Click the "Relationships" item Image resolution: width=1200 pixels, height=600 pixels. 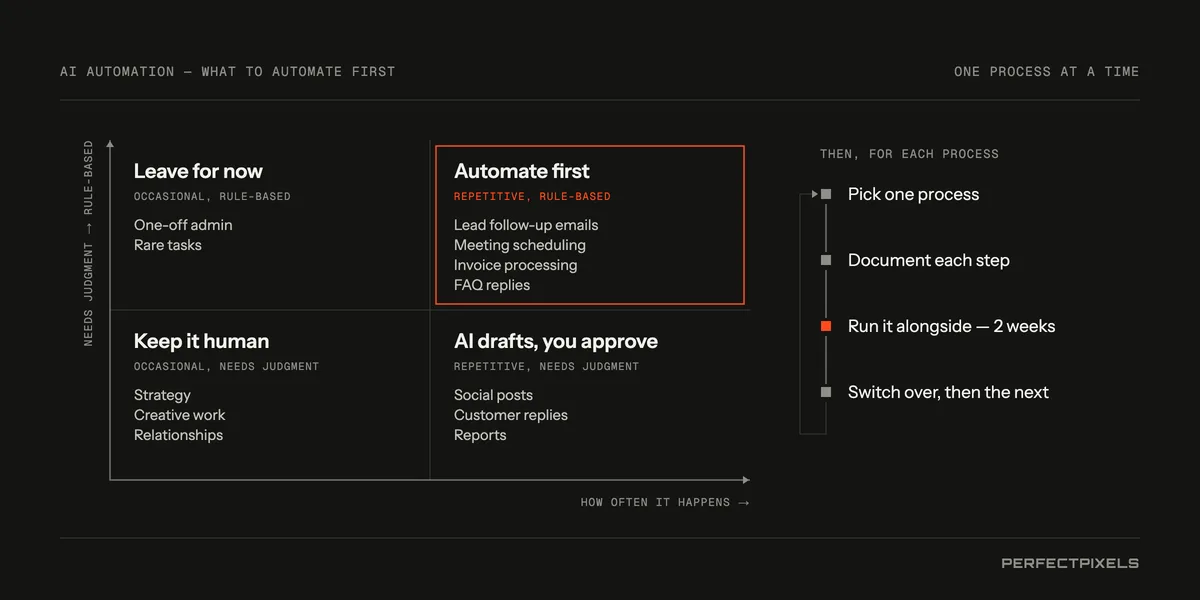[x=178, y=435]
